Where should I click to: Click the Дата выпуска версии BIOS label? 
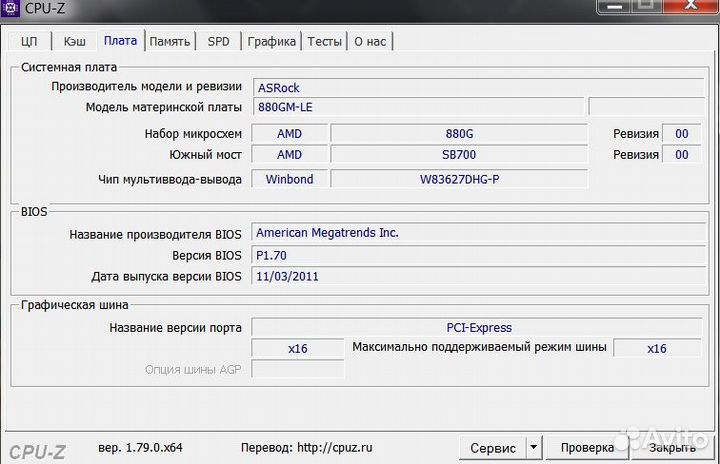pos(166,277)
